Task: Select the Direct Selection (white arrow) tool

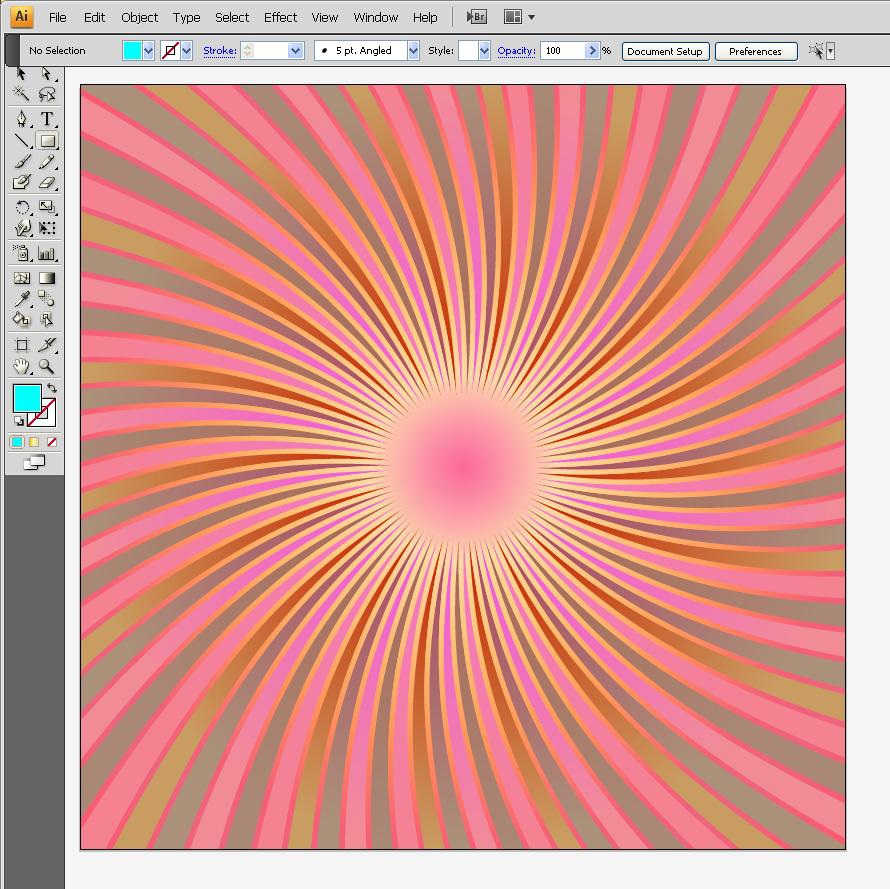Action: point(47,74)
